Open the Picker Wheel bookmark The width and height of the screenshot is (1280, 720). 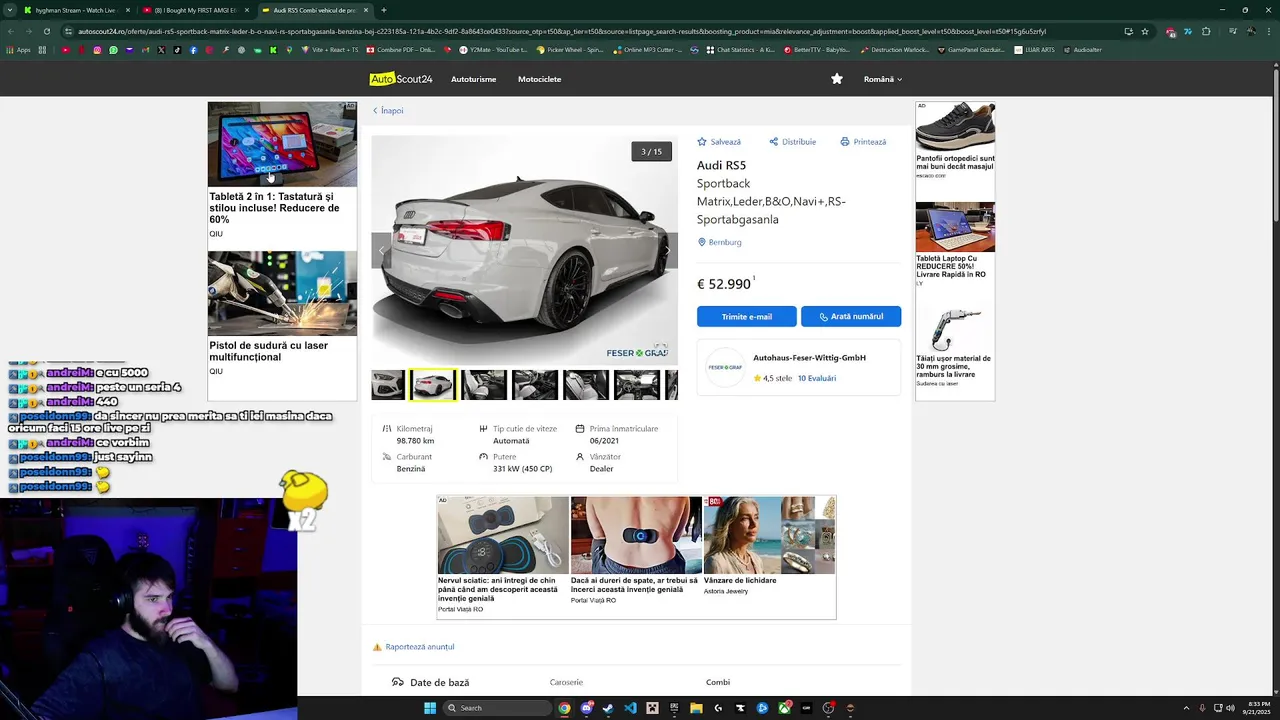(x=570, y=50)
